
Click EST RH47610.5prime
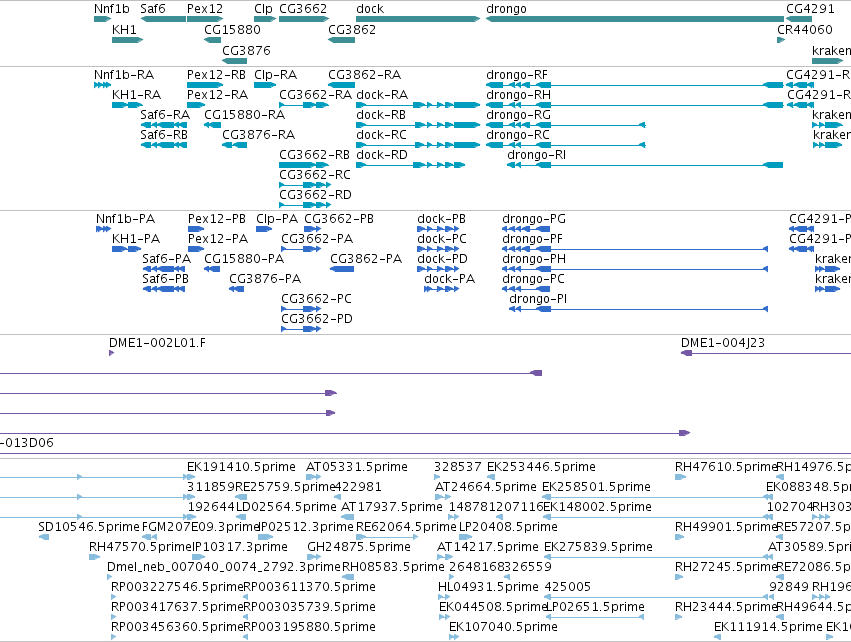coord(726,467)
